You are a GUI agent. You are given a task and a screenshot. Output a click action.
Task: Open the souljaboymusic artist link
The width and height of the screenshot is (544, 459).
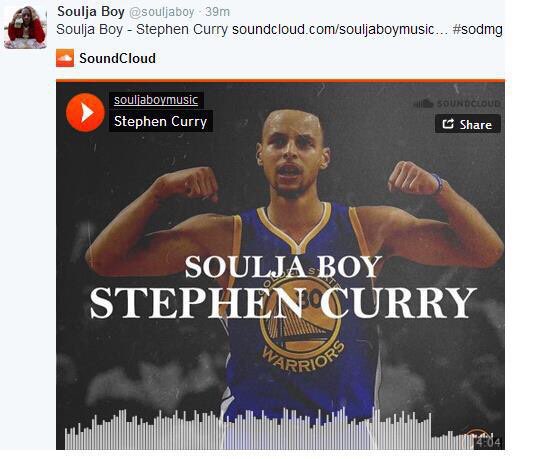point(156,100)
